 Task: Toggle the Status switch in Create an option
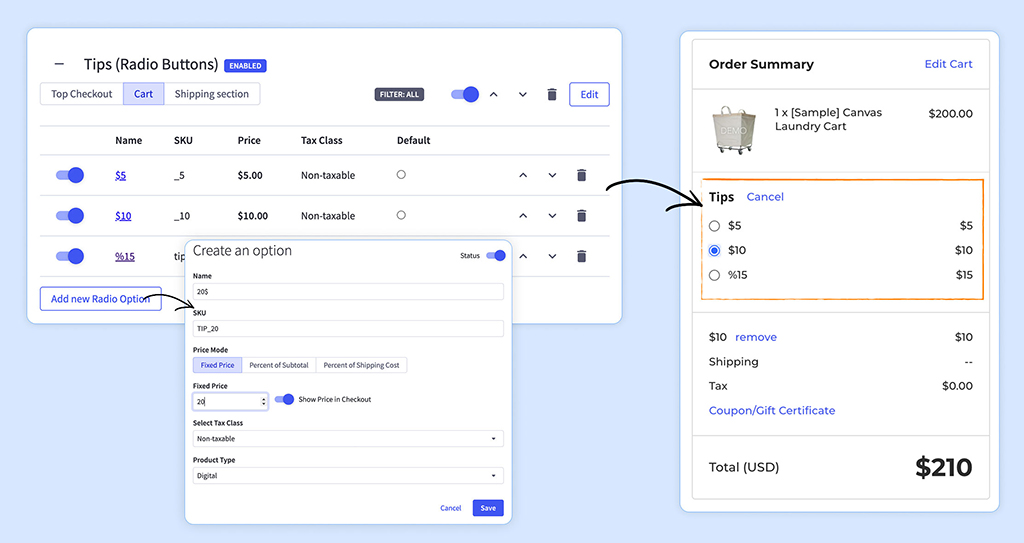pos(496,255)
